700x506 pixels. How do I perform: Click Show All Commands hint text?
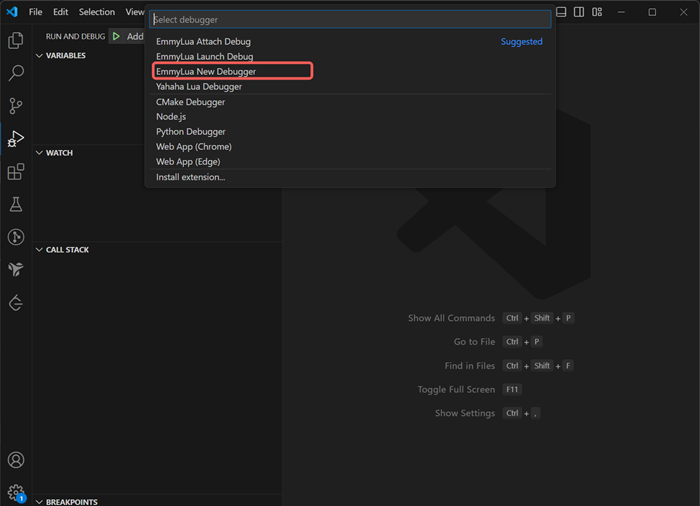pyautogui.click(x=451, y=318)
